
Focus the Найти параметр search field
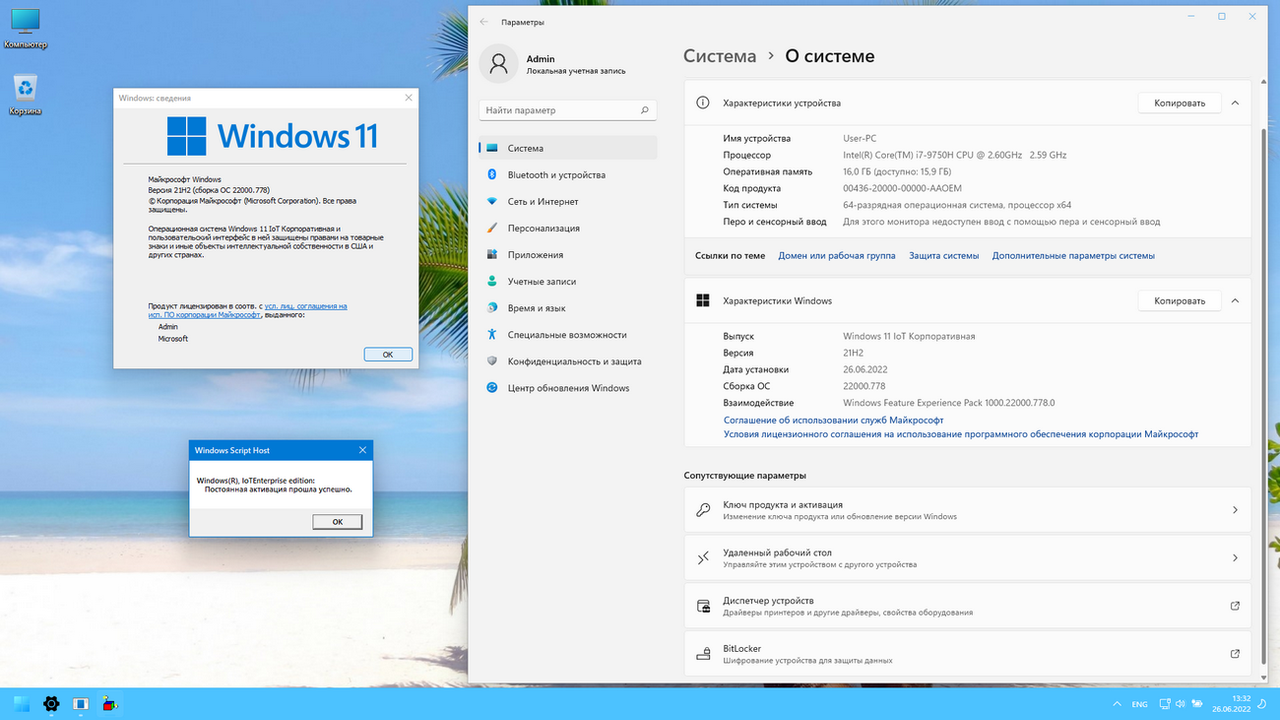pyautogui.click(x=568, y=110)
